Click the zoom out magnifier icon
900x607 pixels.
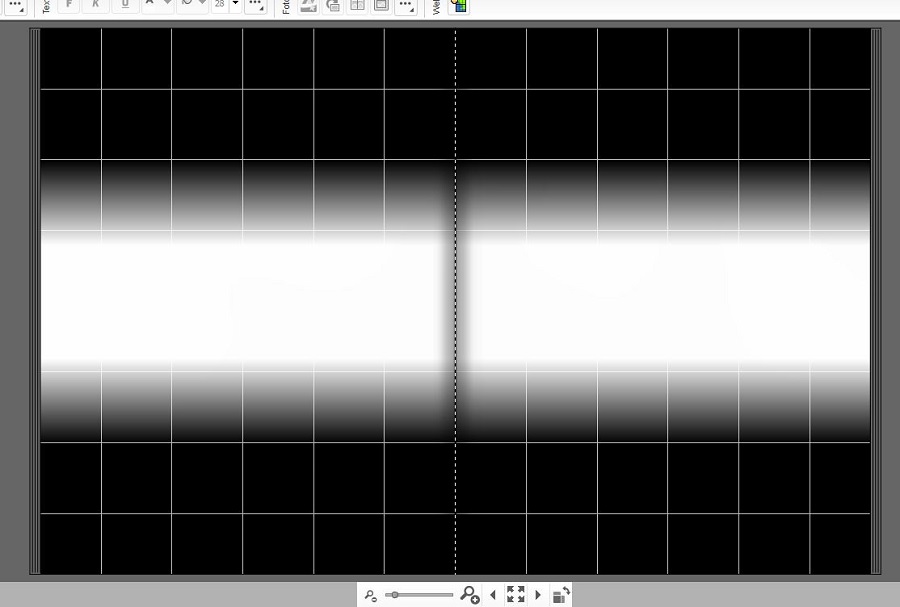click(371, 596)
